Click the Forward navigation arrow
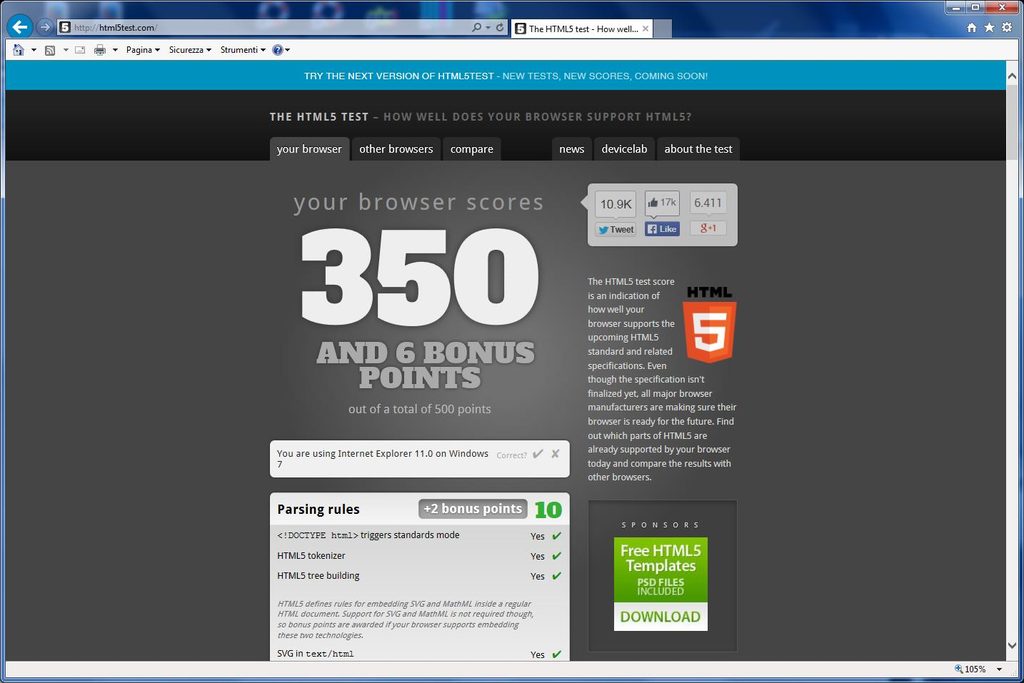The width and height of the screenshot is (1024, 683). pos(44,27)
